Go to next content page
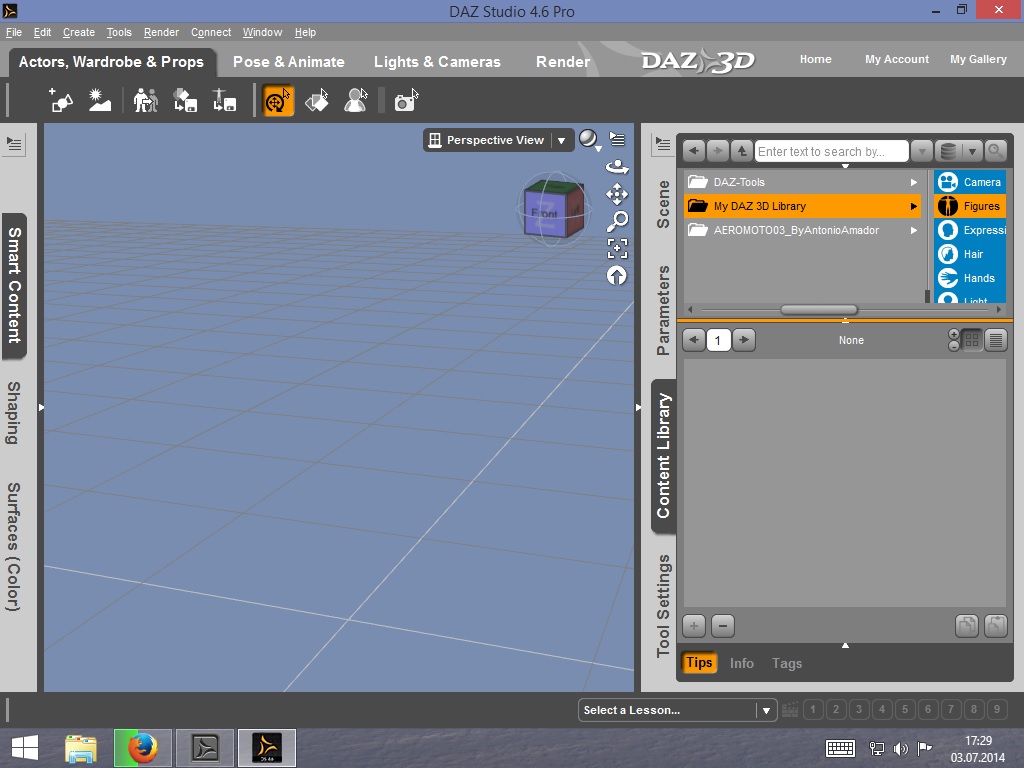The width and height of the screenshot is (1024, 768). pos(743,340)
